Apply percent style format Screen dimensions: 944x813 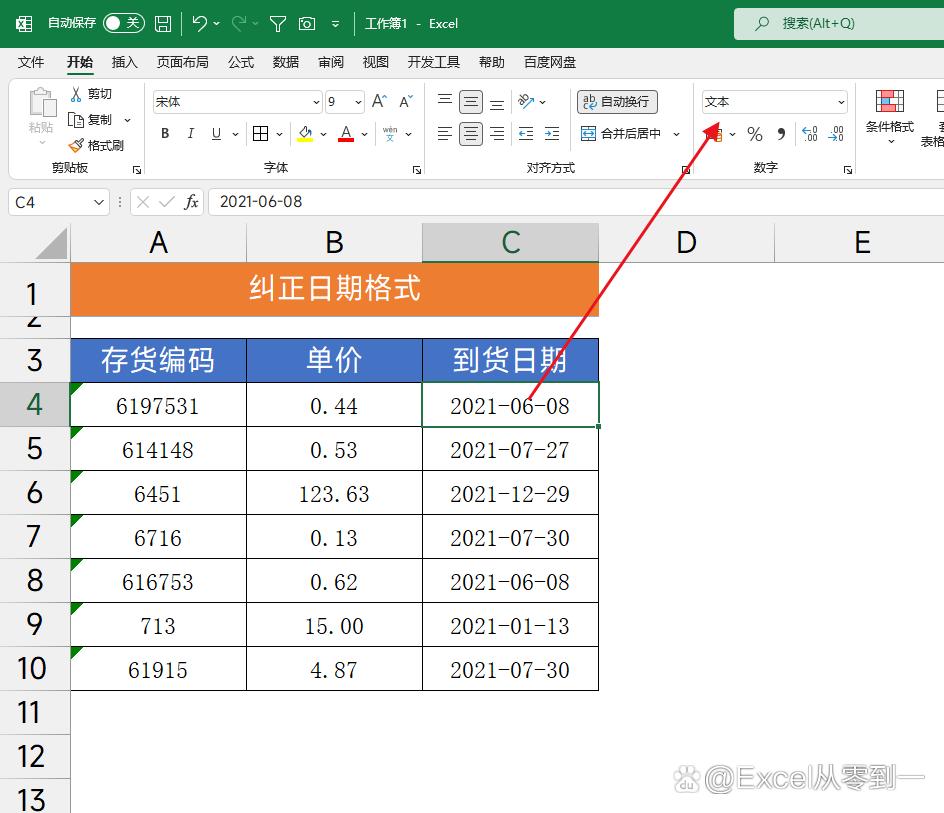tap(755, 134)
